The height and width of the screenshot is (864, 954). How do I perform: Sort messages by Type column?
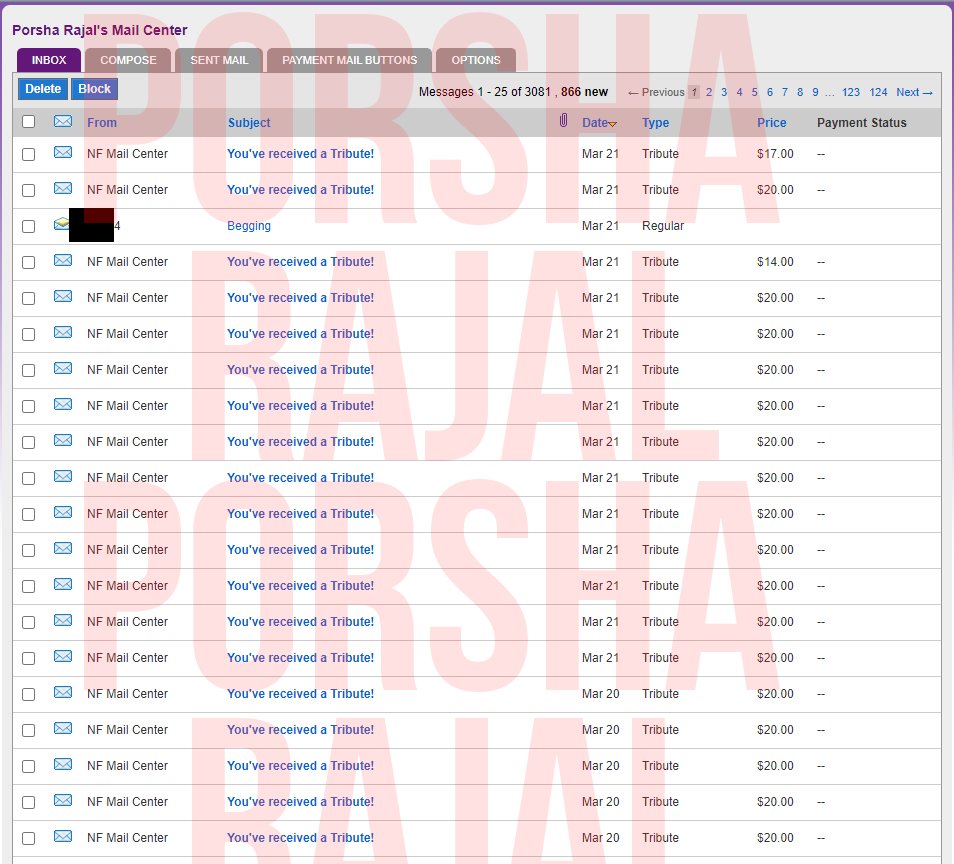(x=655, y=122)
